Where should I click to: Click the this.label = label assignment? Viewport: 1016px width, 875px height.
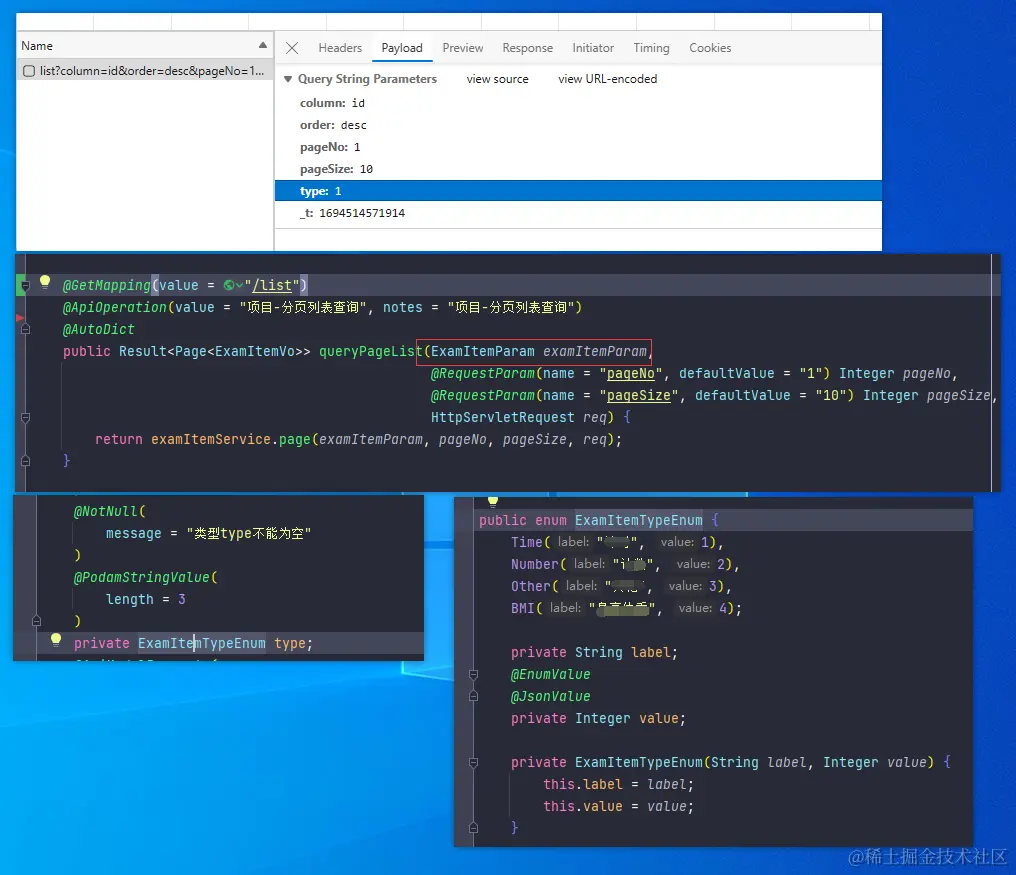pos(619,785)
